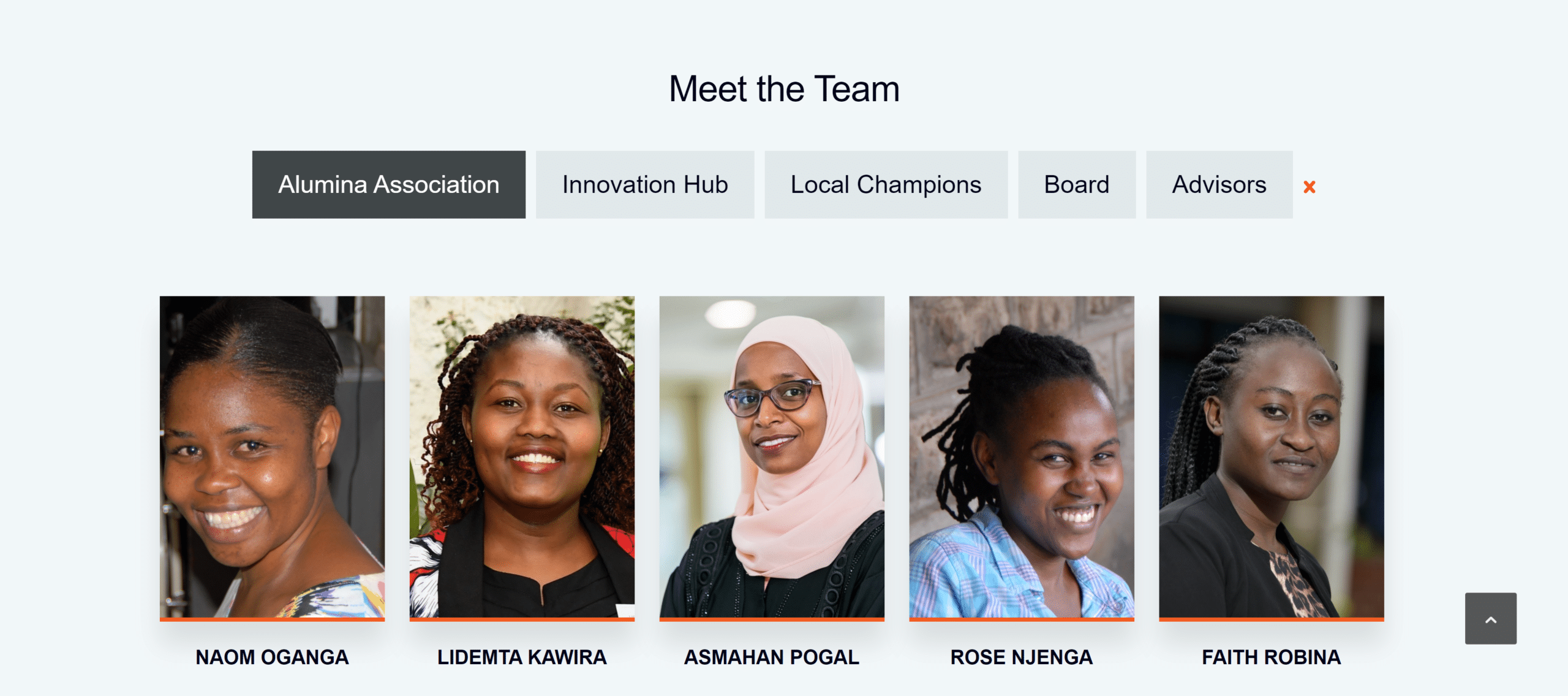This screenshot has width=1568, height=696.
Task: Show the Board team members
Action: [1076, 184]
